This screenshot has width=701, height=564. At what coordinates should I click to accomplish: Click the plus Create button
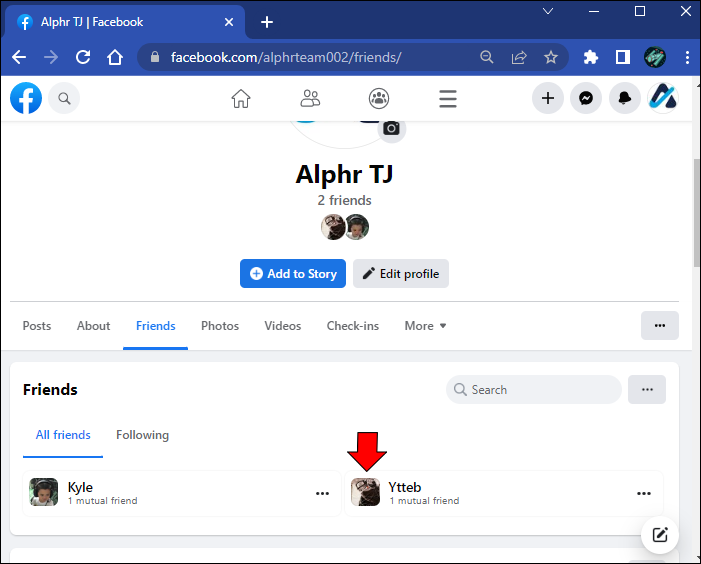click(x=548, y=98)
